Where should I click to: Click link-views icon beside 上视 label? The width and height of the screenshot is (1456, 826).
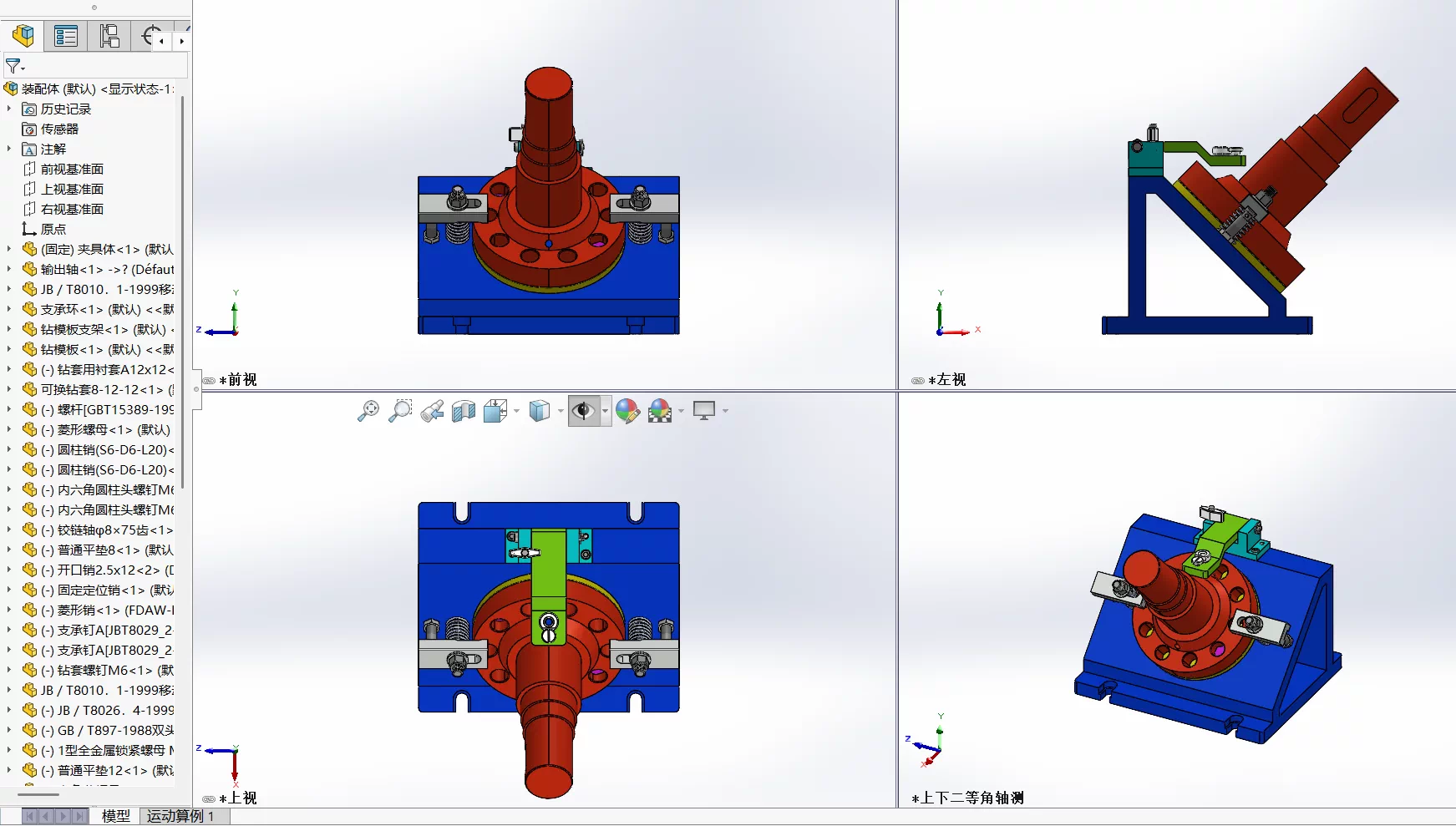[209, 799]
